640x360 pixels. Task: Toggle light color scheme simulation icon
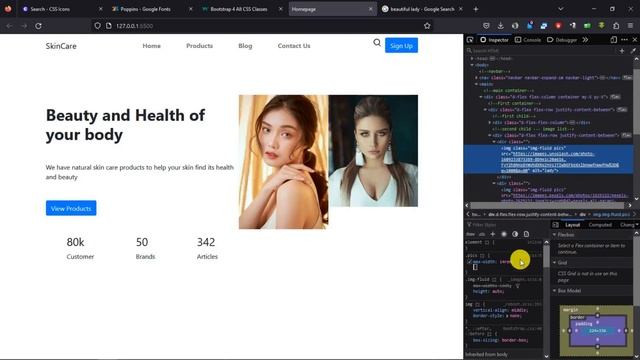coord(504,234)
